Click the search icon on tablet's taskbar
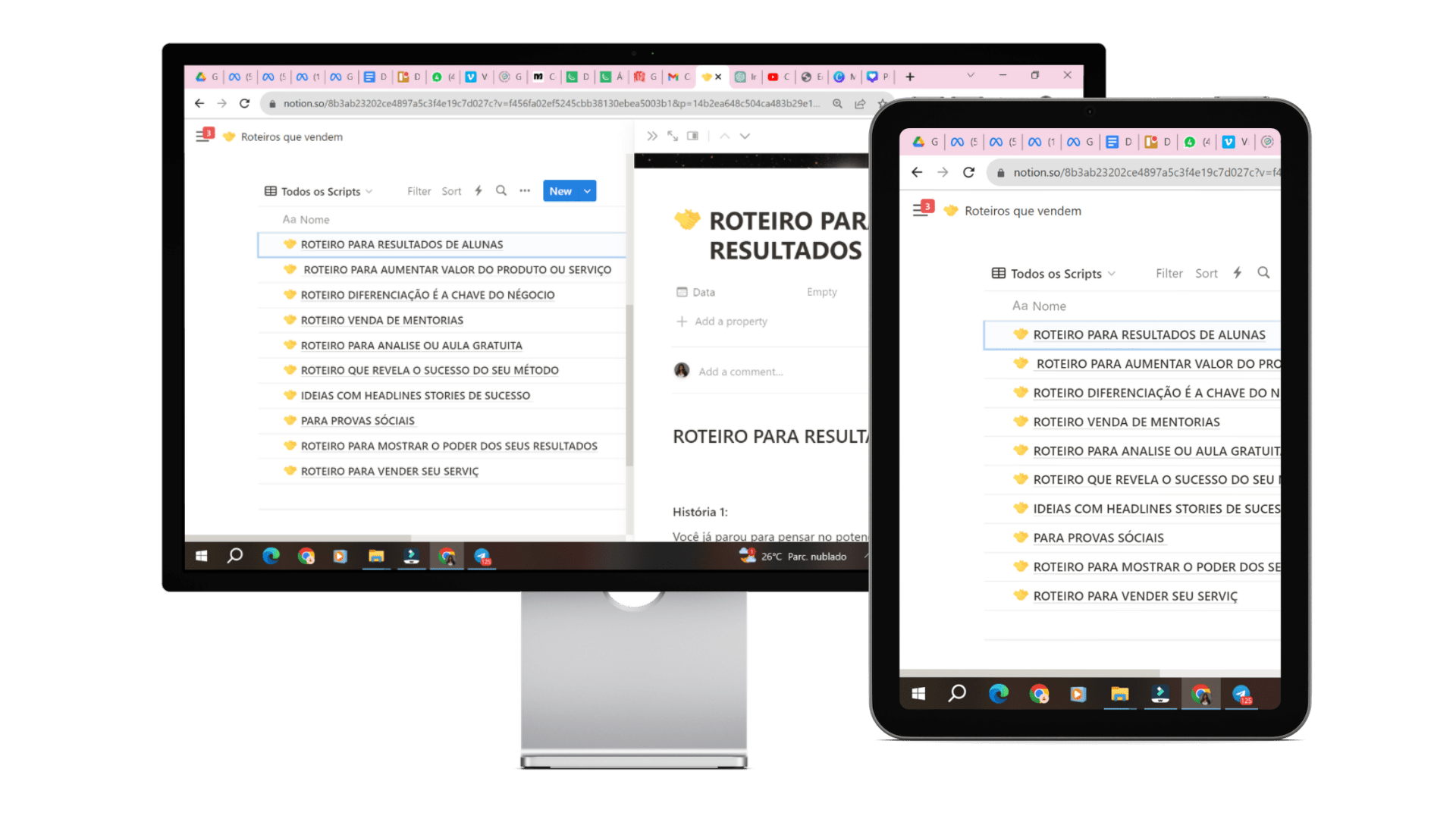The width and height of the screenshot is (1456, 819). pyautogui.click(x=957, y=693)
